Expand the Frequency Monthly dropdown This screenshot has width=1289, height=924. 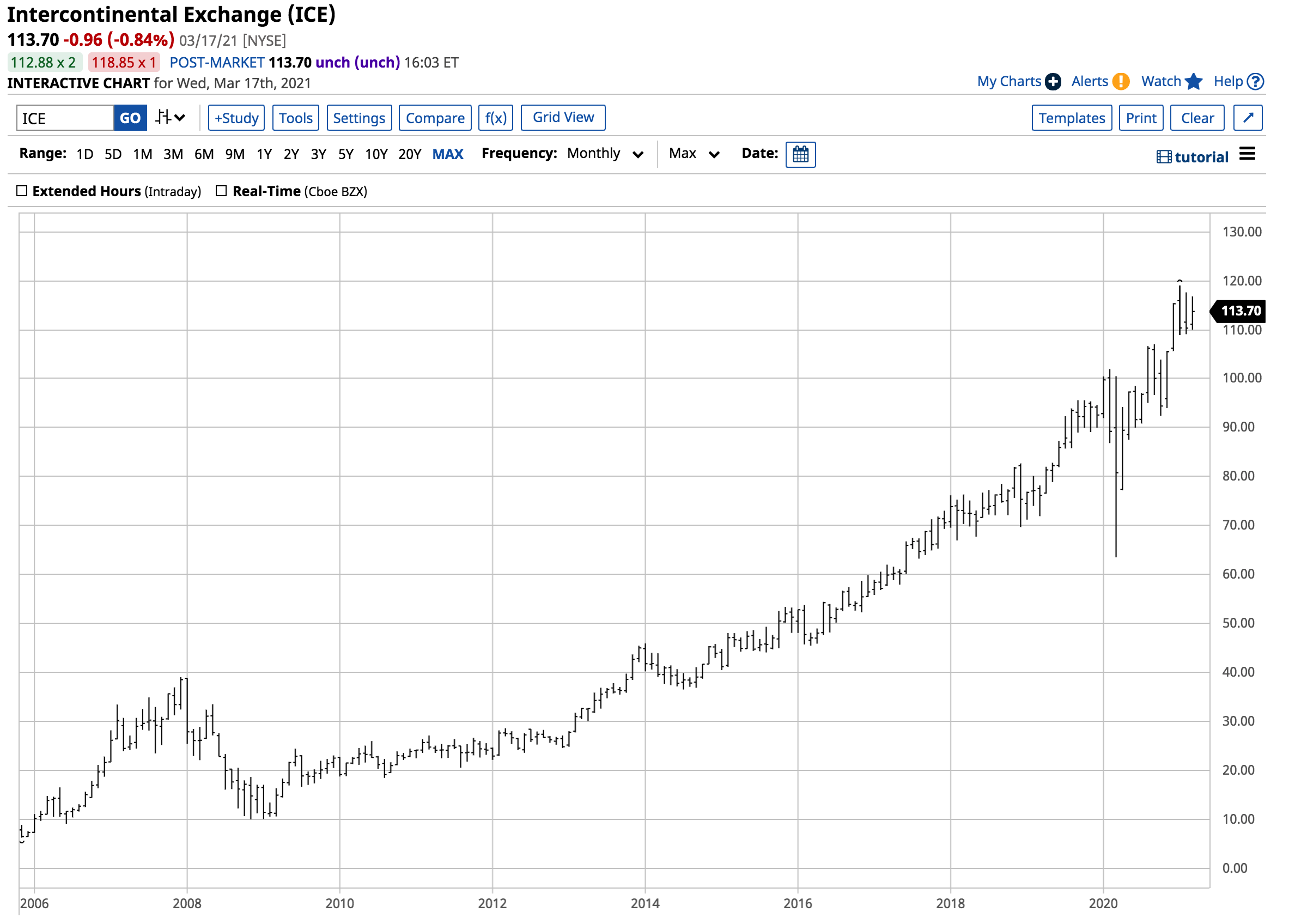[605, 154]
